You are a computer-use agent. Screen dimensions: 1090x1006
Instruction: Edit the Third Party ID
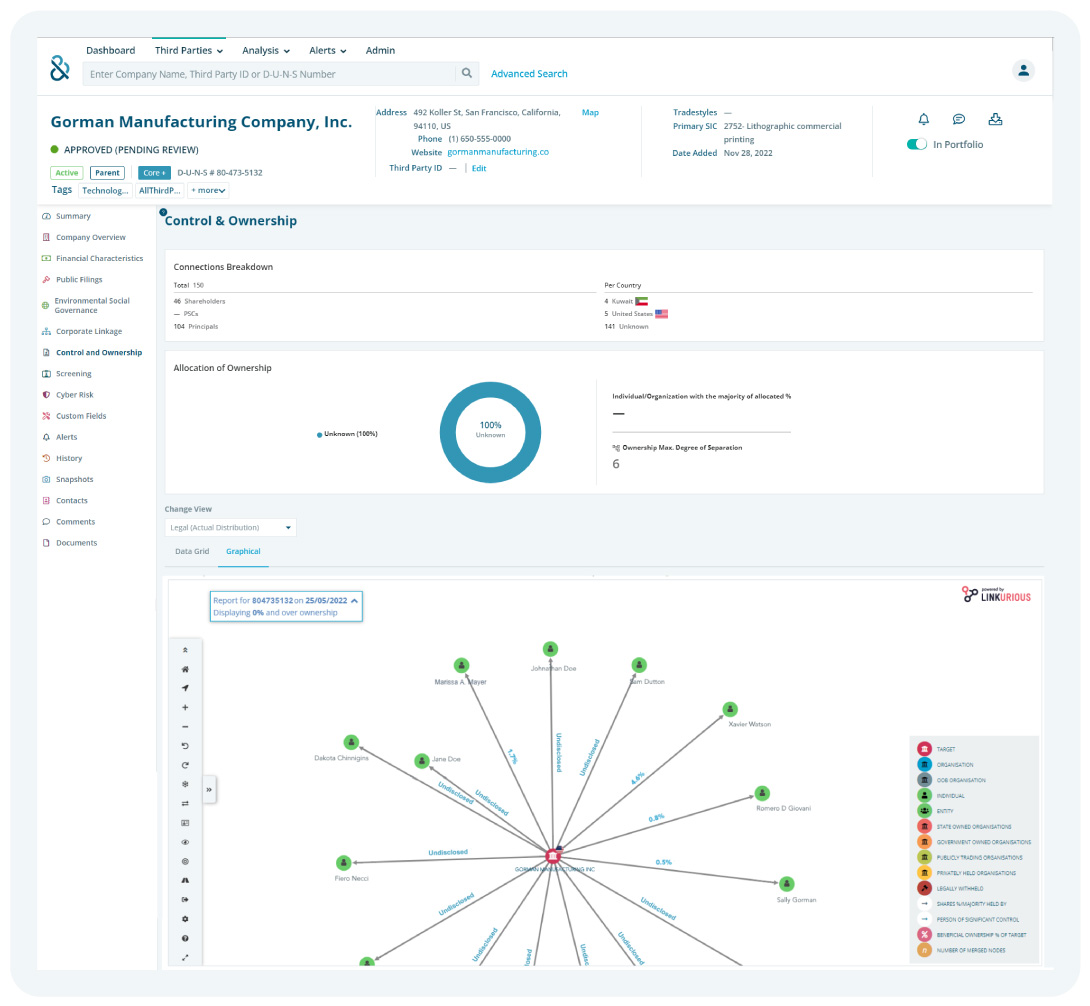tap(479, 168)
